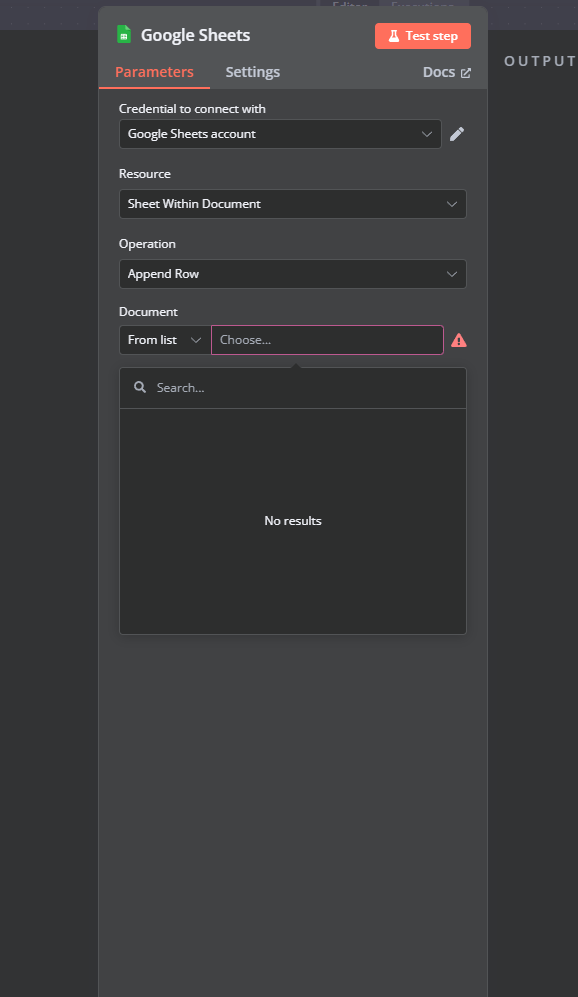Switch to the Parameters tab
This screenshot has width=578, height=997.
154,72
